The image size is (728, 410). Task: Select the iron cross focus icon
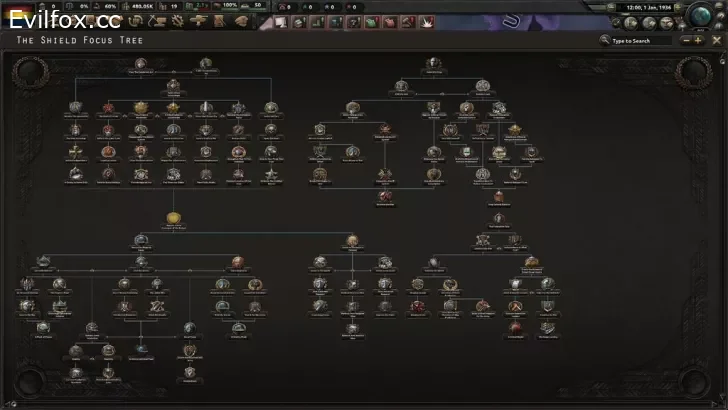(x=76, y=152)
